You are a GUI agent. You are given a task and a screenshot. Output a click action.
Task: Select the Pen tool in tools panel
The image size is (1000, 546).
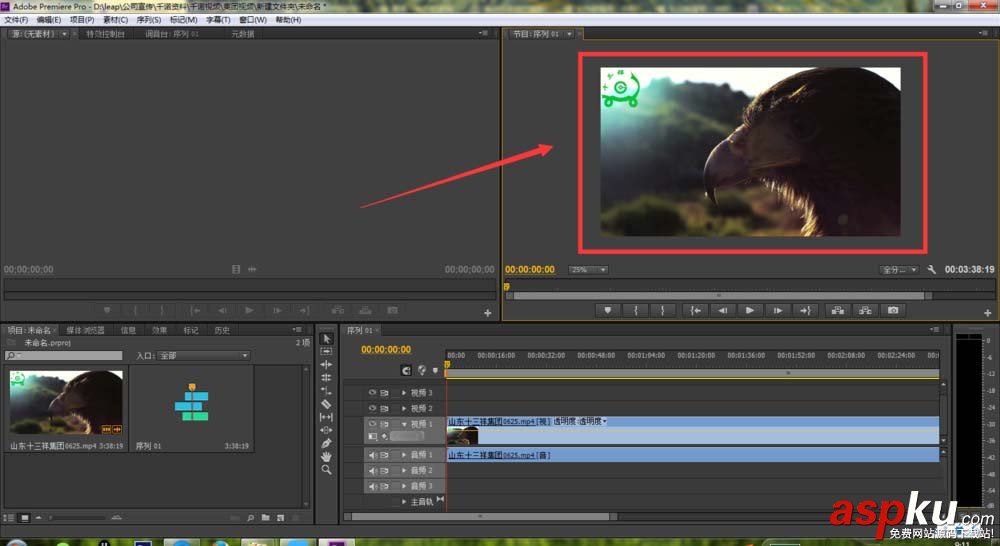(326, 443)
